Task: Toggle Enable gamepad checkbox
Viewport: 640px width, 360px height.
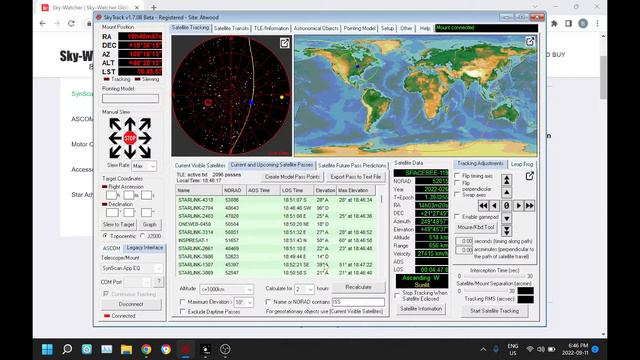Action: [x=457, y=216]
